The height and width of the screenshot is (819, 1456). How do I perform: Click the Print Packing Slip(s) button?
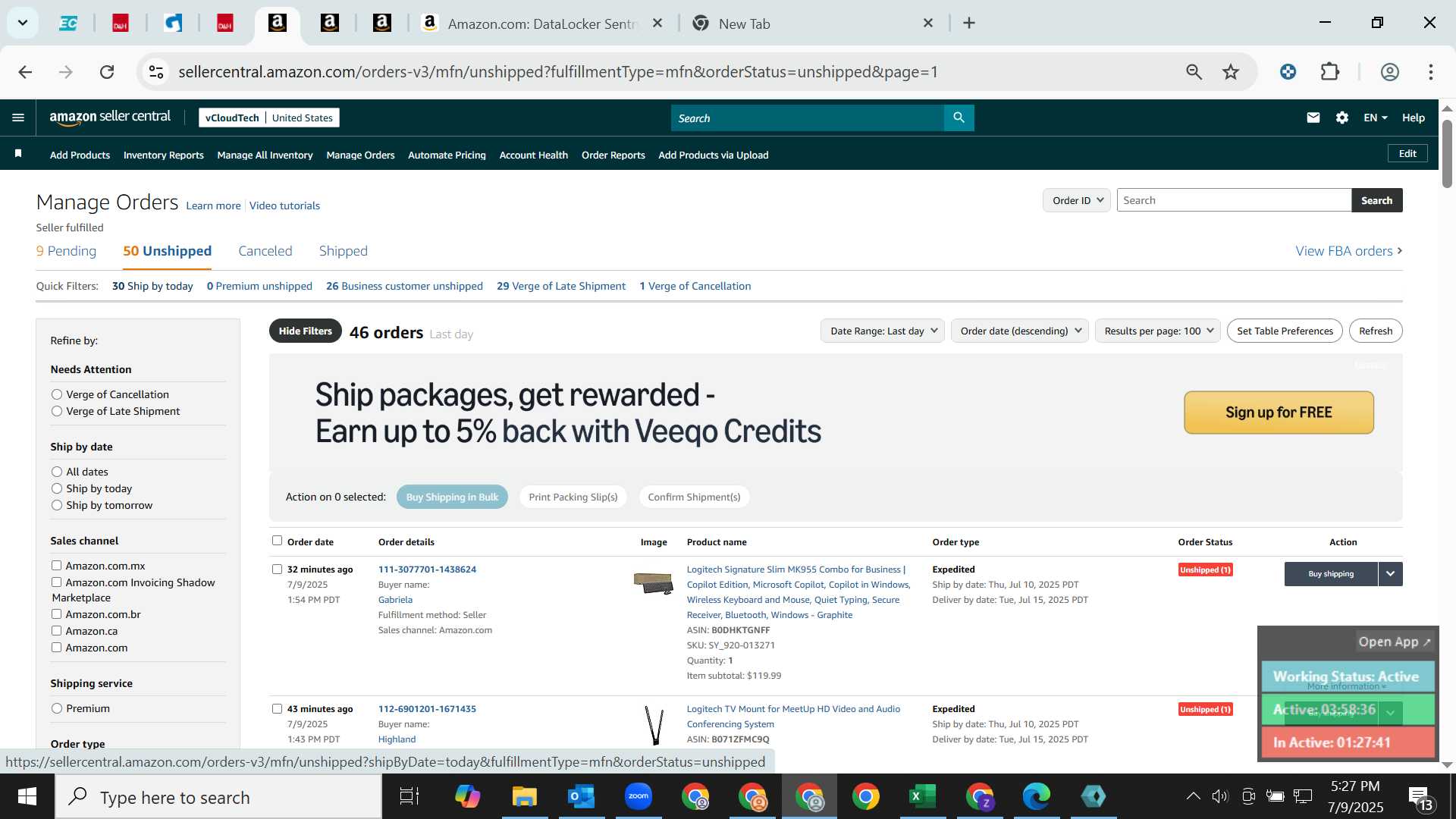(x=573, y=497)
